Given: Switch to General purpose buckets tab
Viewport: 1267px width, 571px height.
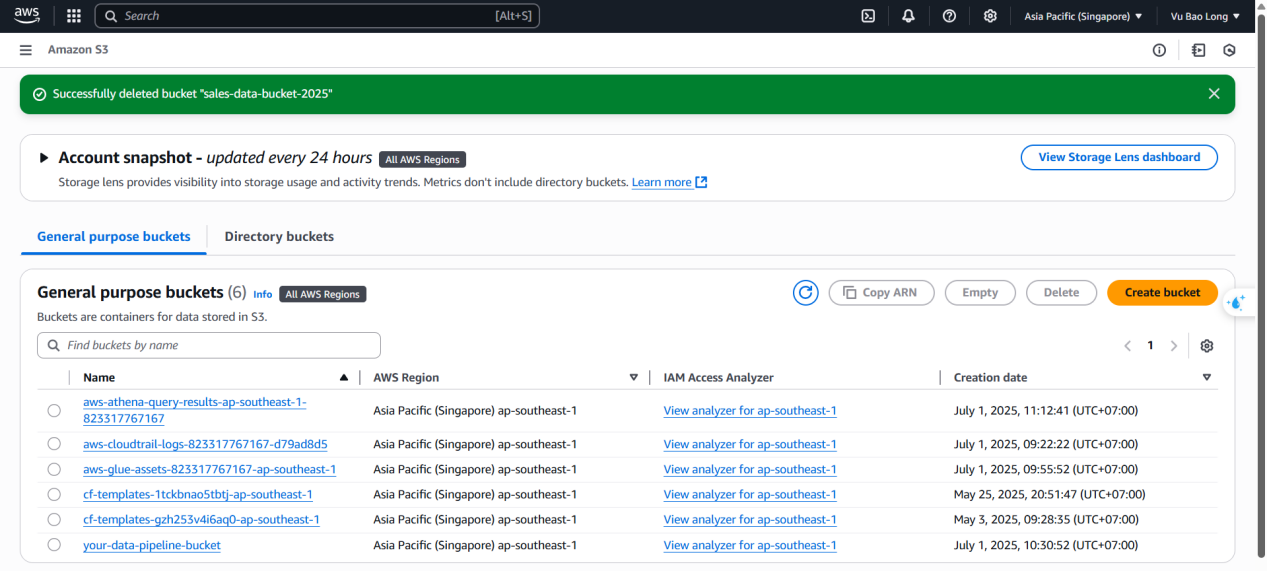Looking at the screenshot, I should (113, 237).
